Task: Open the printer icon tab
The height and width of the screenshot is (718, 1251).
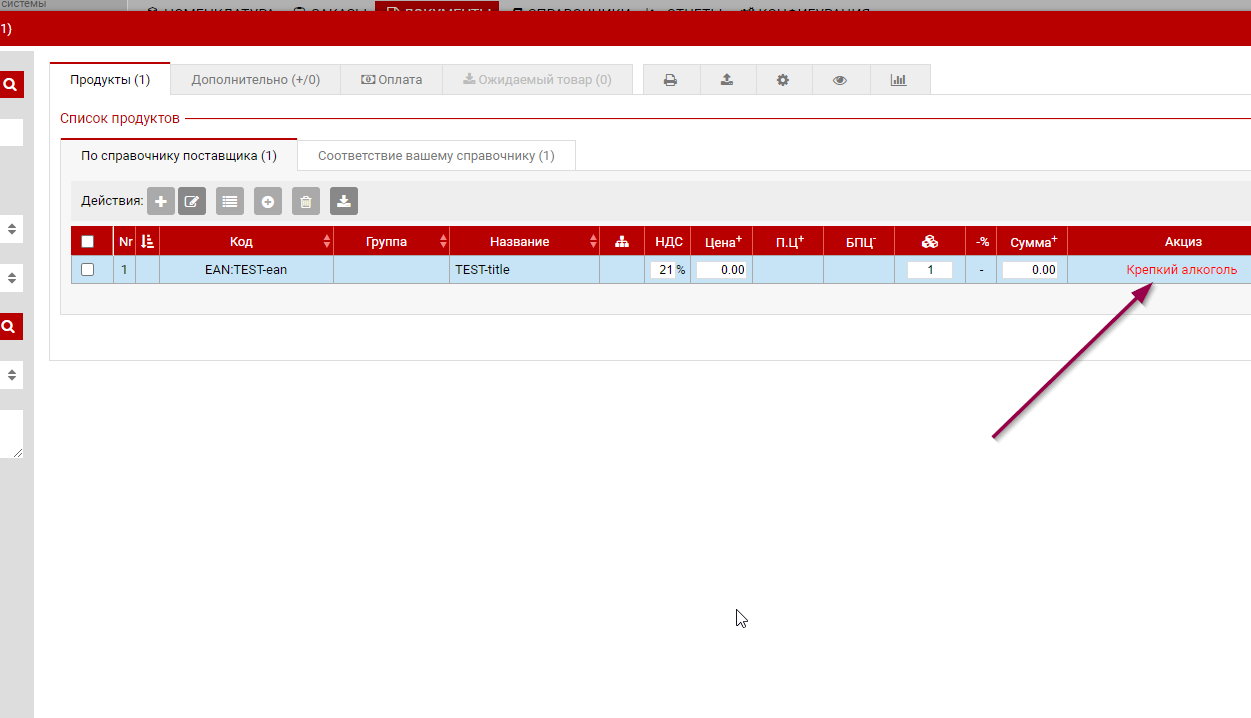Action: pyautogui.click(x=671, y=80)
